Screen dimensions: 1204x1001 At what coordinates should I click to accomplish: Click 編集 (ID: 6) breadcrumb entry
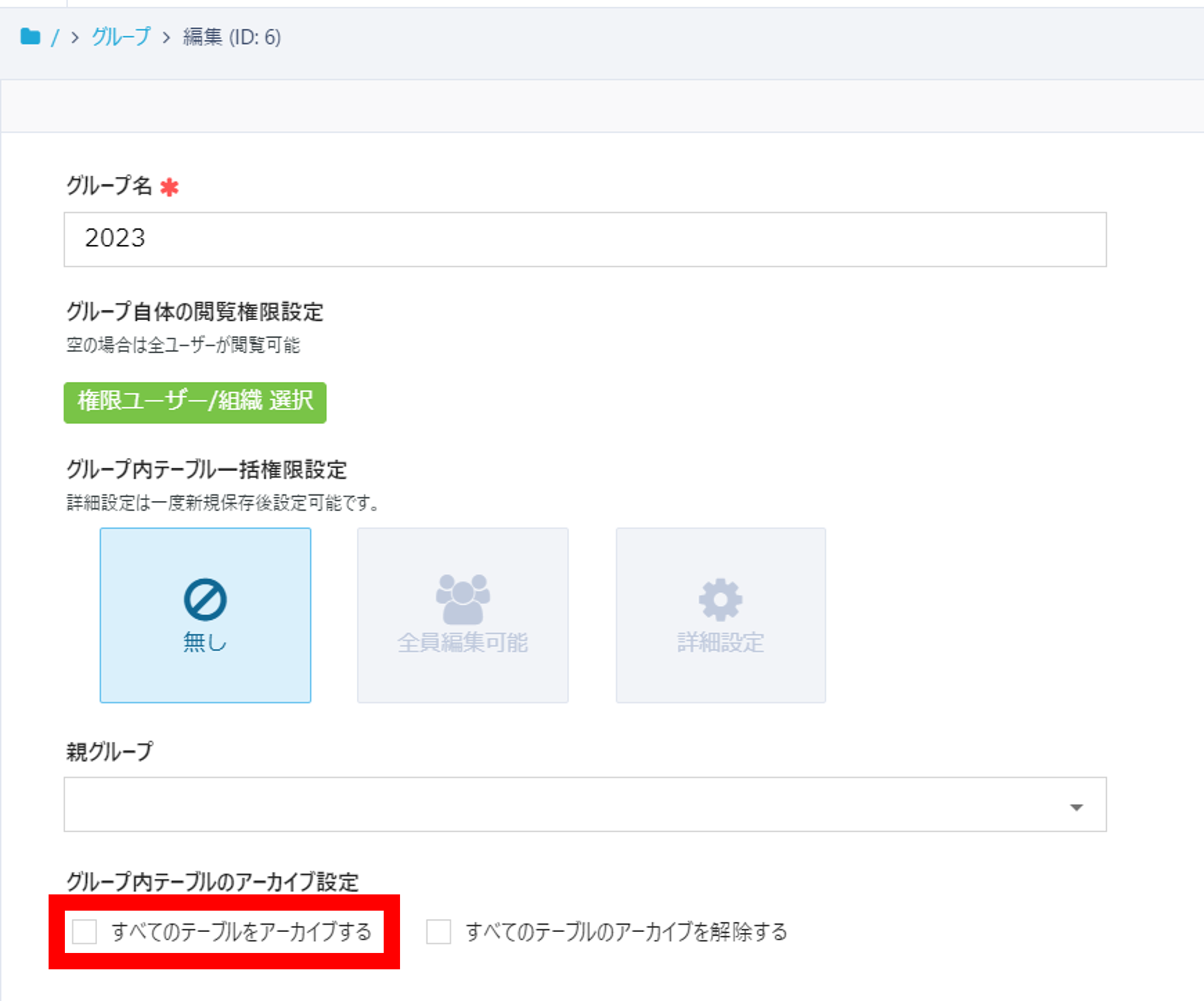(230, 37)
